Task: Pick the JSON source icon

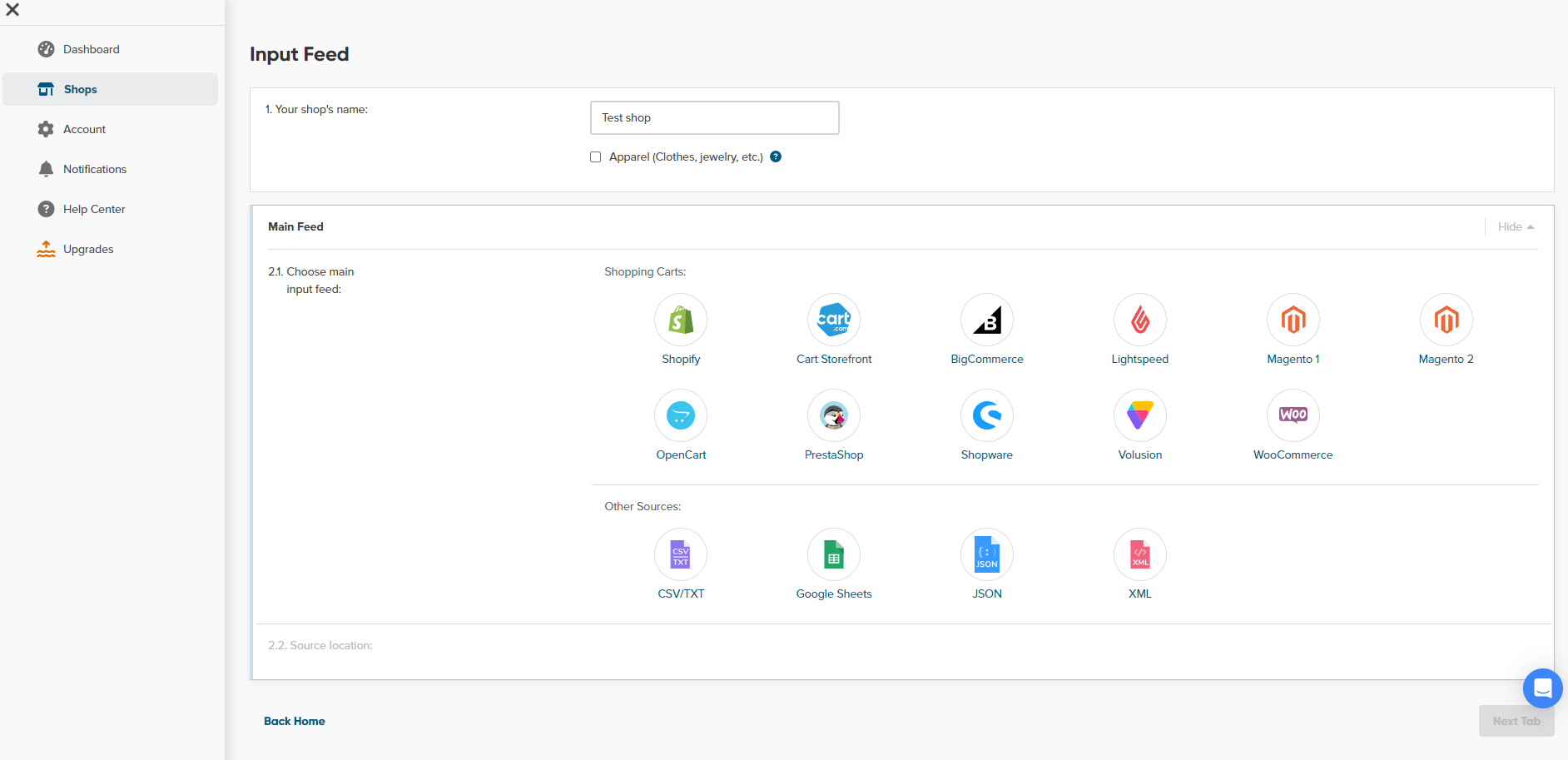Action: coord(986,554)
